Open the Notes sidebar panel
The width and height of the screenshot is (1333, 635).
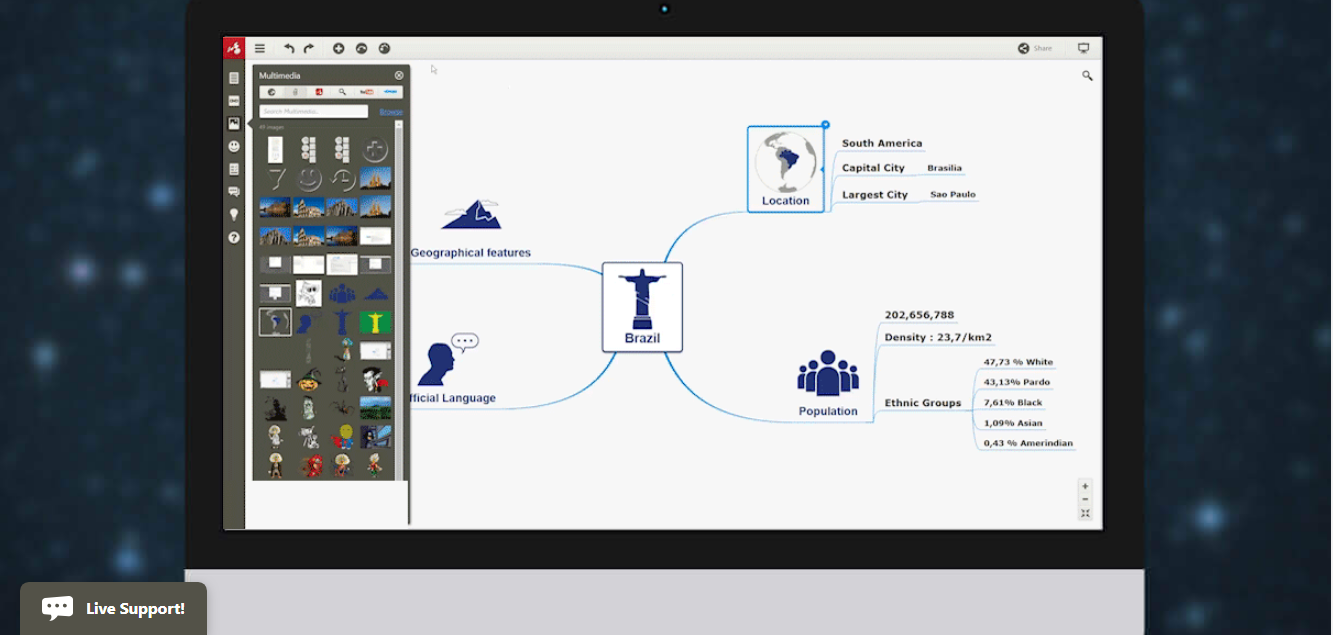(x=234, y=78)
